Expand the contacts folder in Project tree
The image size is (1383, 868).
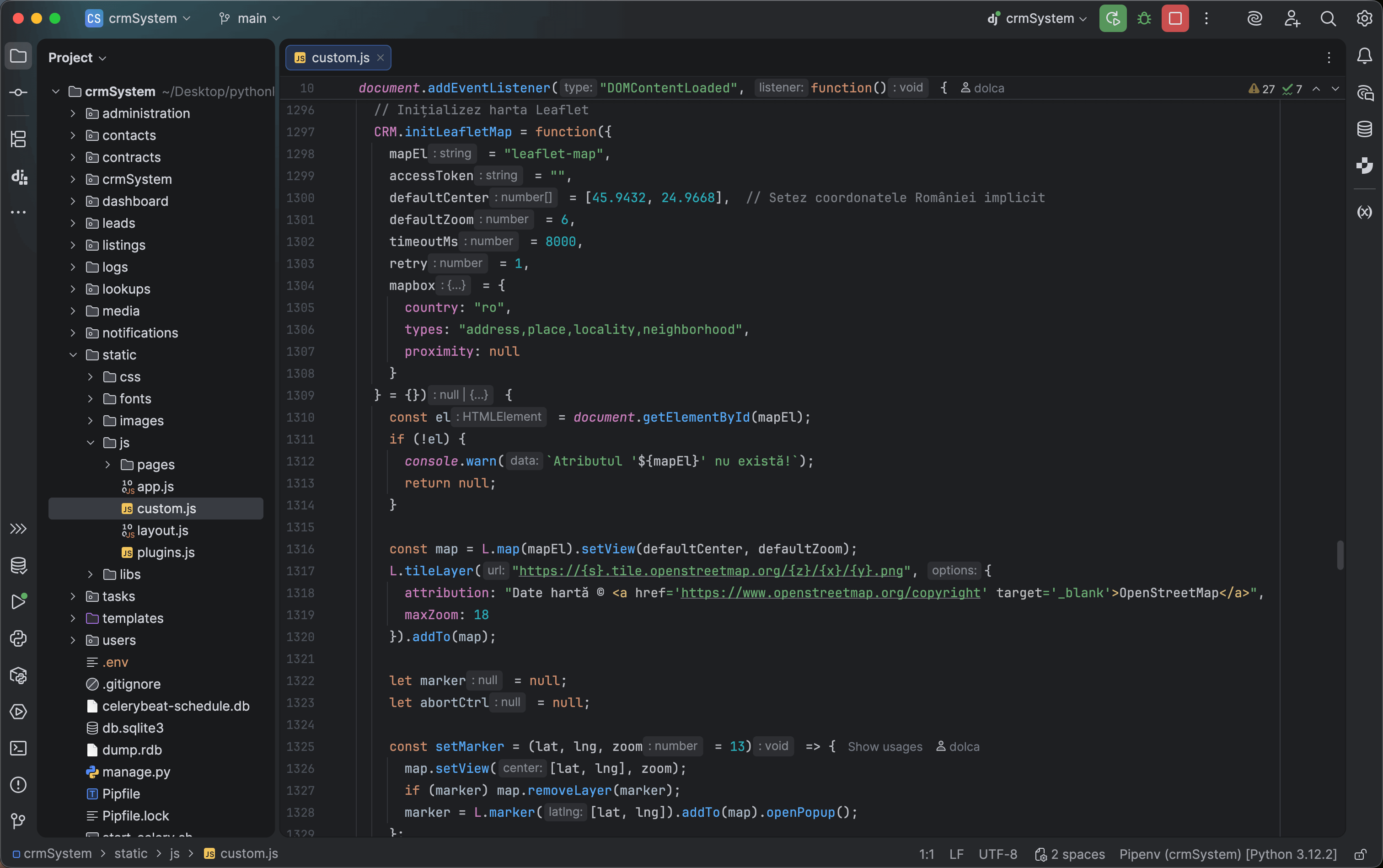(73, 135)
